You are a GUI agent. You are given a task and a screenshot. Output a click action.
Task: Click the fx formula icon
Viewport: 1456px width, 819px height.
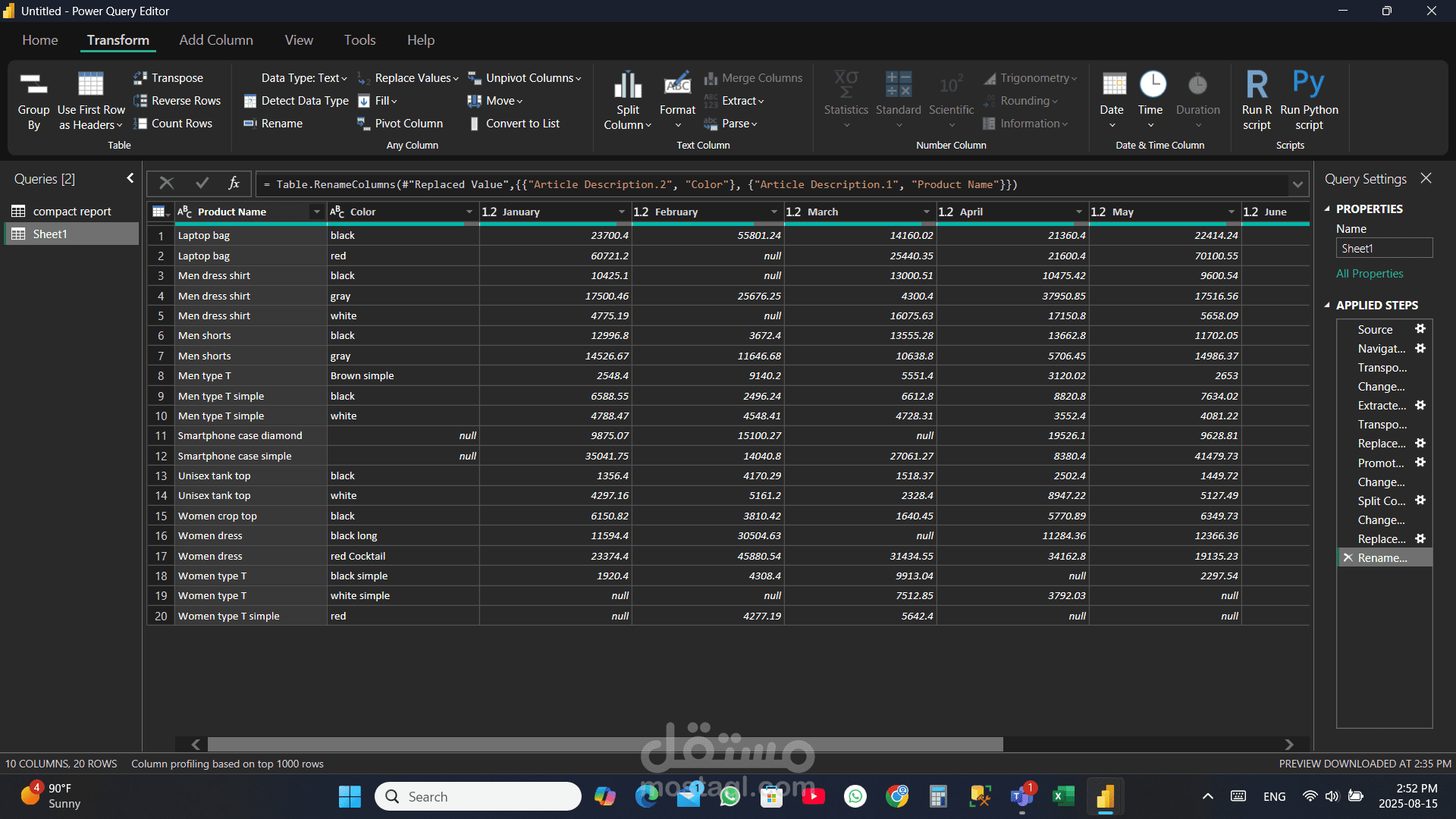click(234, 184)
